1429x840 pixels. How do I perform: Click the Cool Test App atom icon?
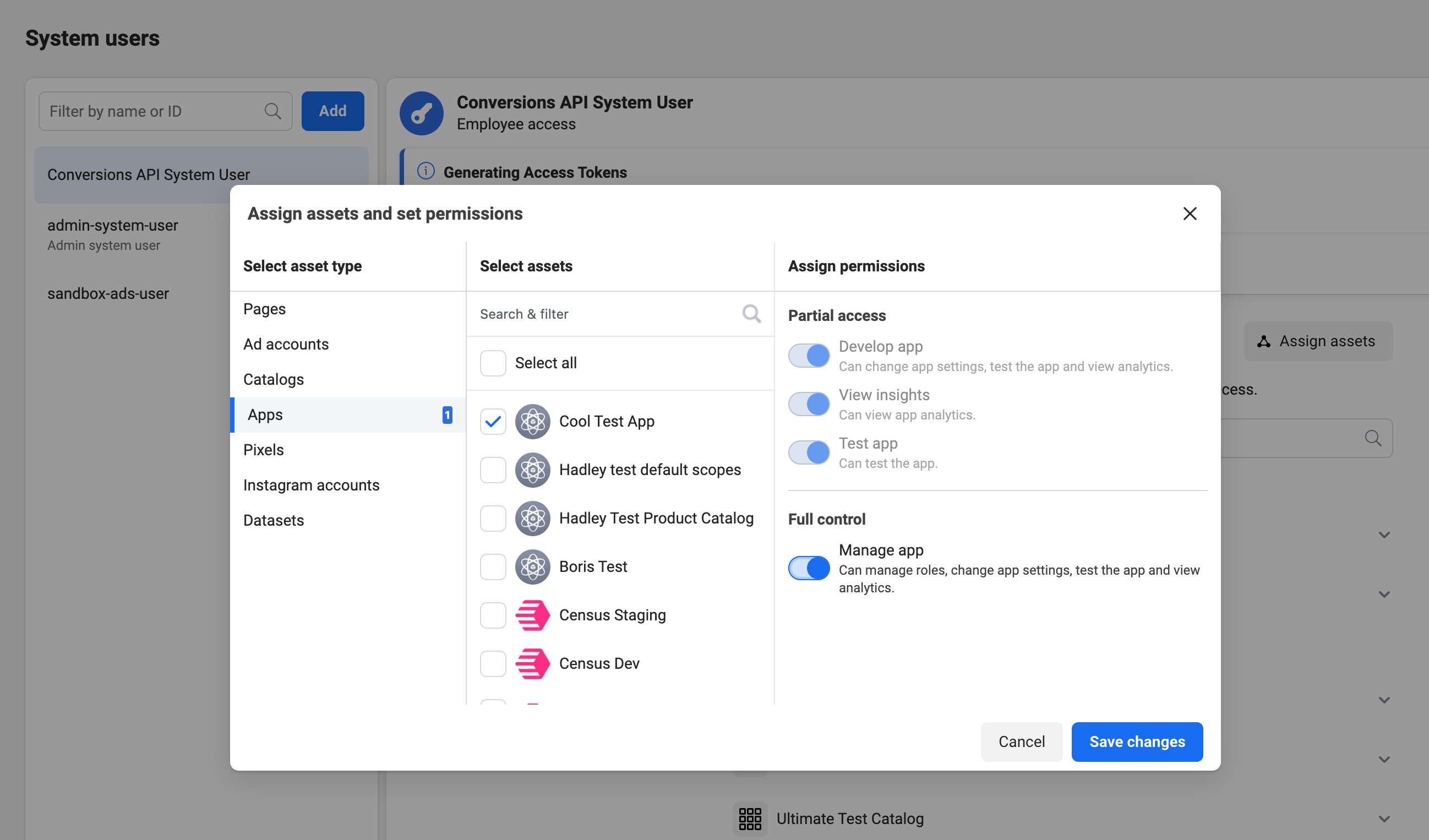pyautogui.click(x=532, y=422)
